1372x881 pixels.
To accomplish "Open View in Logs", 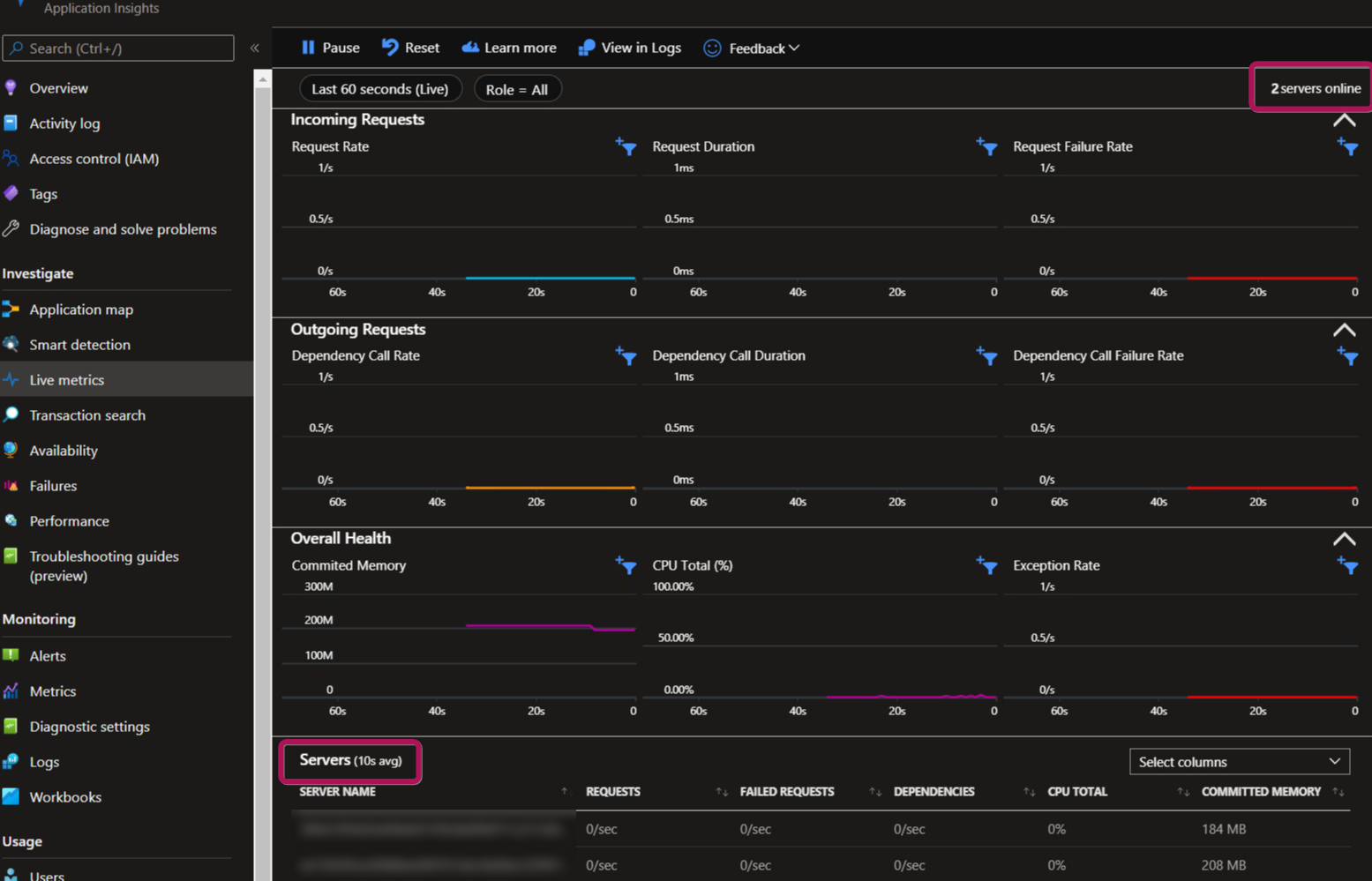I will click(x=630, y=48).
